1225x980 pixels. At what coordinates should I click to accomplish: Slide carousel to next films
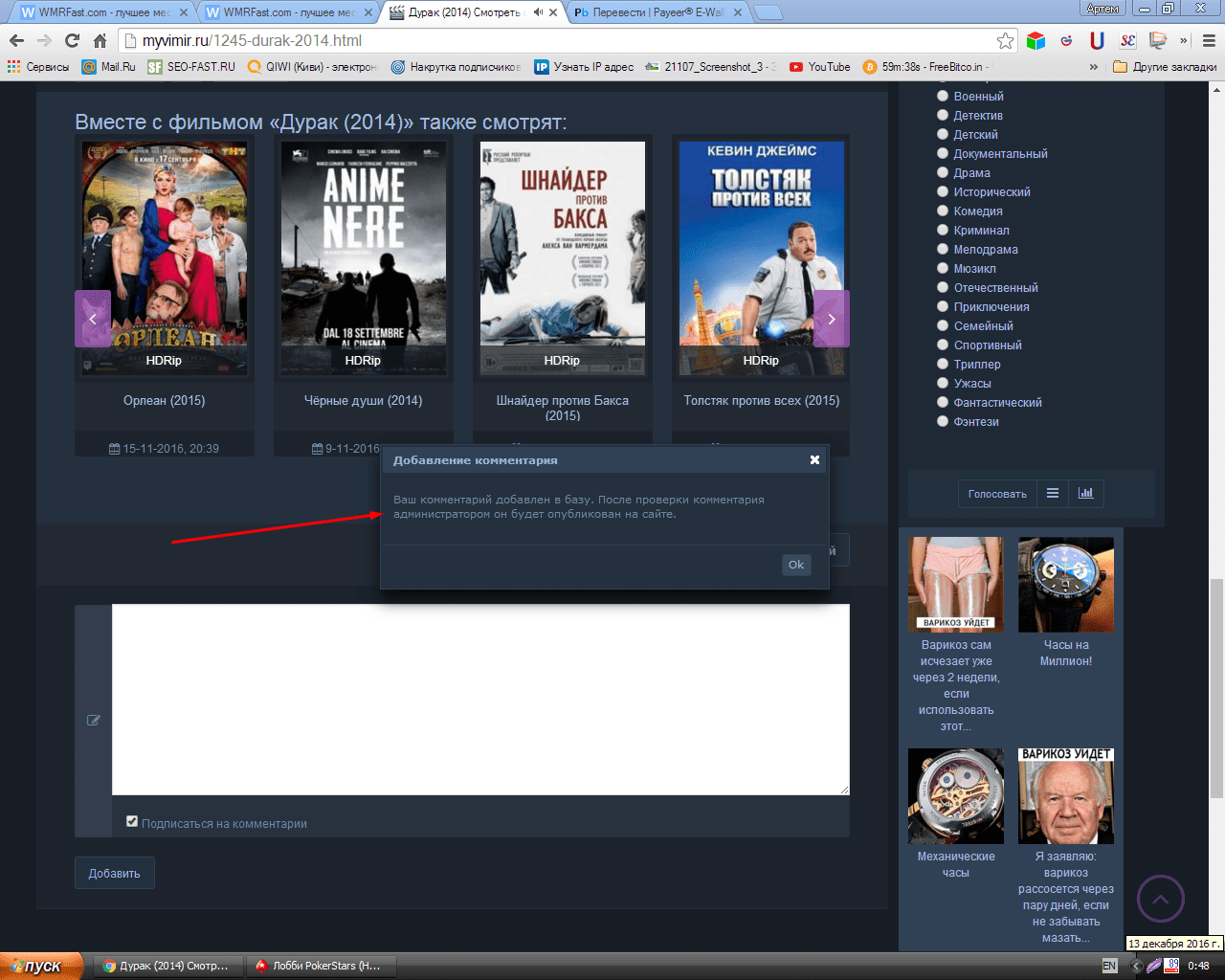click(832, 319)
